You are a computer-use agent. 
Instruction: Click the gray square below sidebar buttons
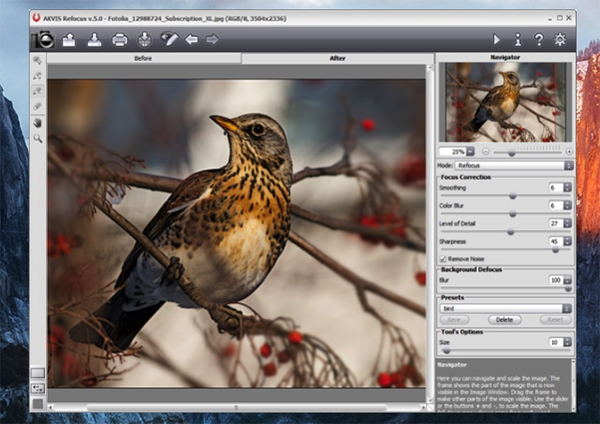click(x=38, y=404)
